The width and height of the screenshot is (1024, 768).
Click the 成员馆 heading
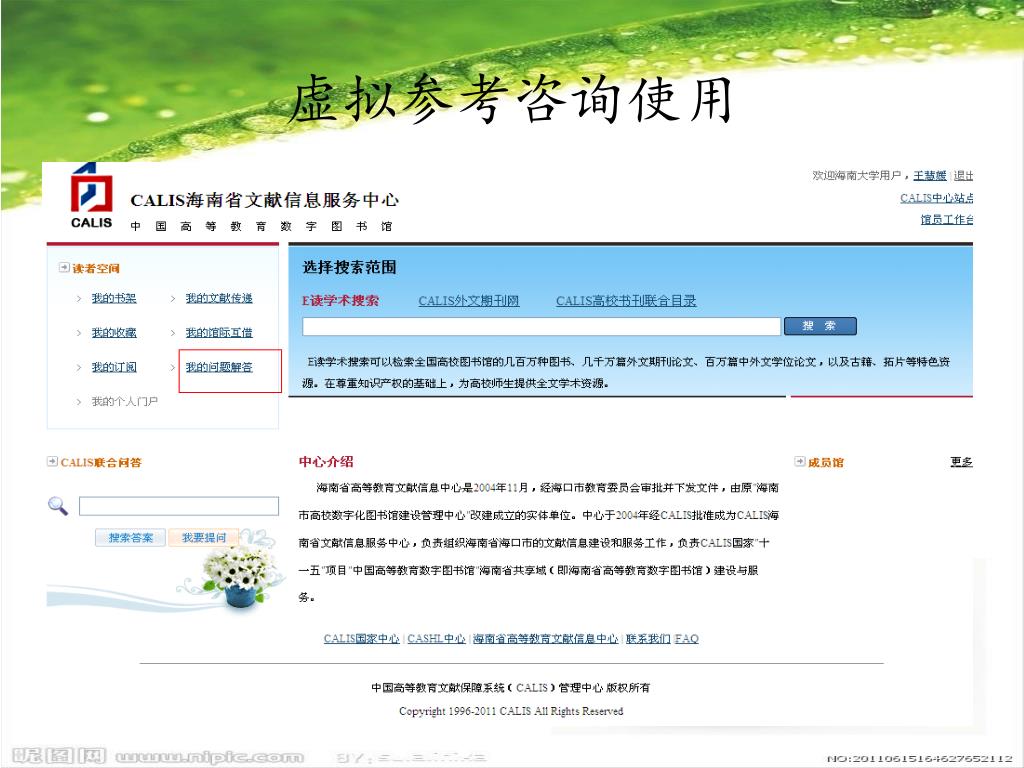click(x=826, y=462)
